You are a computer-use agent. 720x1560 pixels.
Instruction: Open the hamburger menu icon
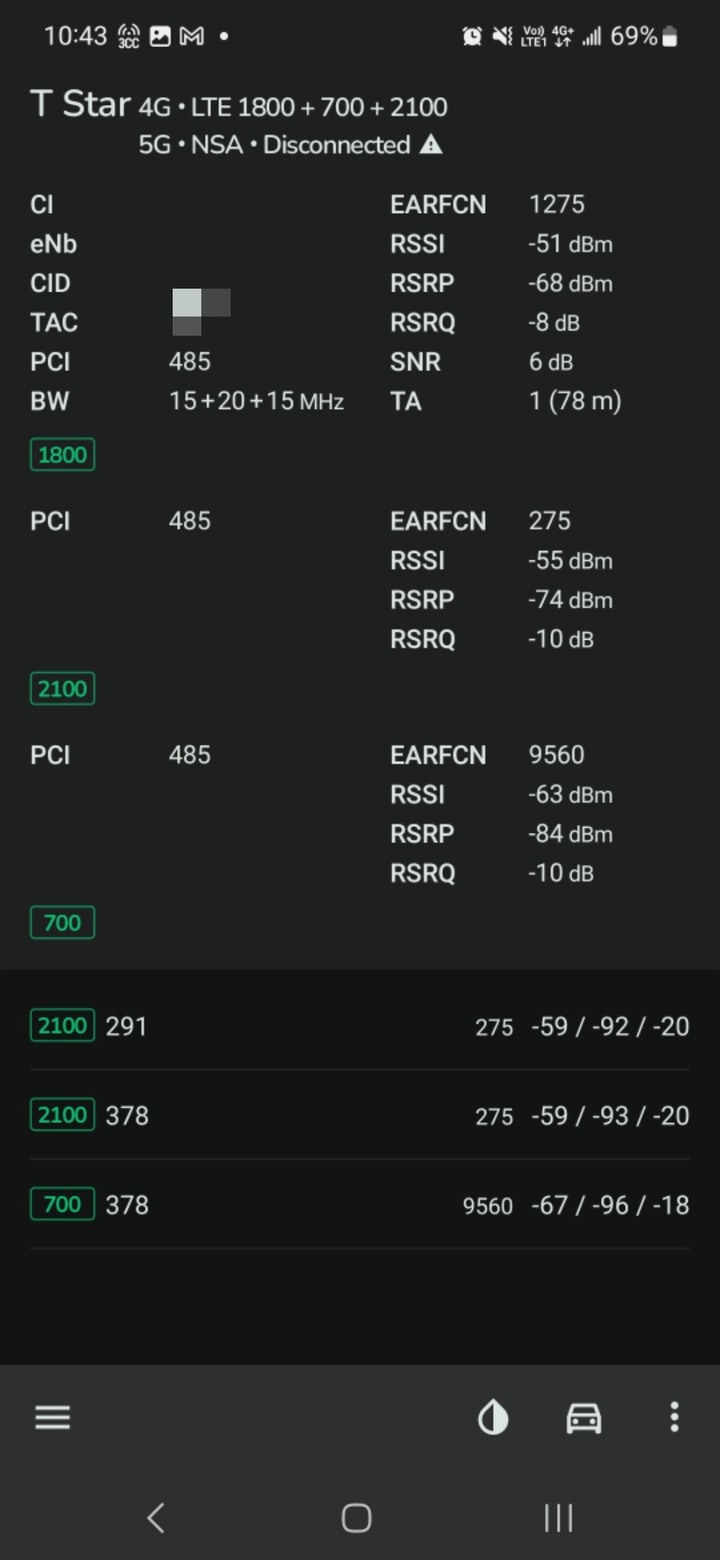[52, 1417]
